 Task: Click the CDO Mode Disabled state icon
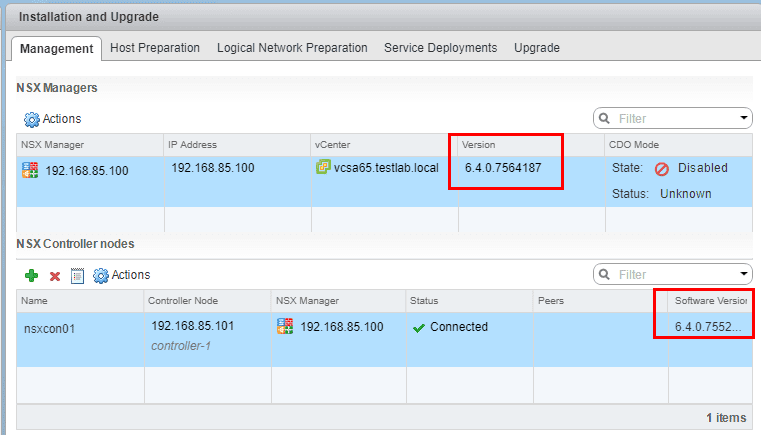(x=662, y=169)
